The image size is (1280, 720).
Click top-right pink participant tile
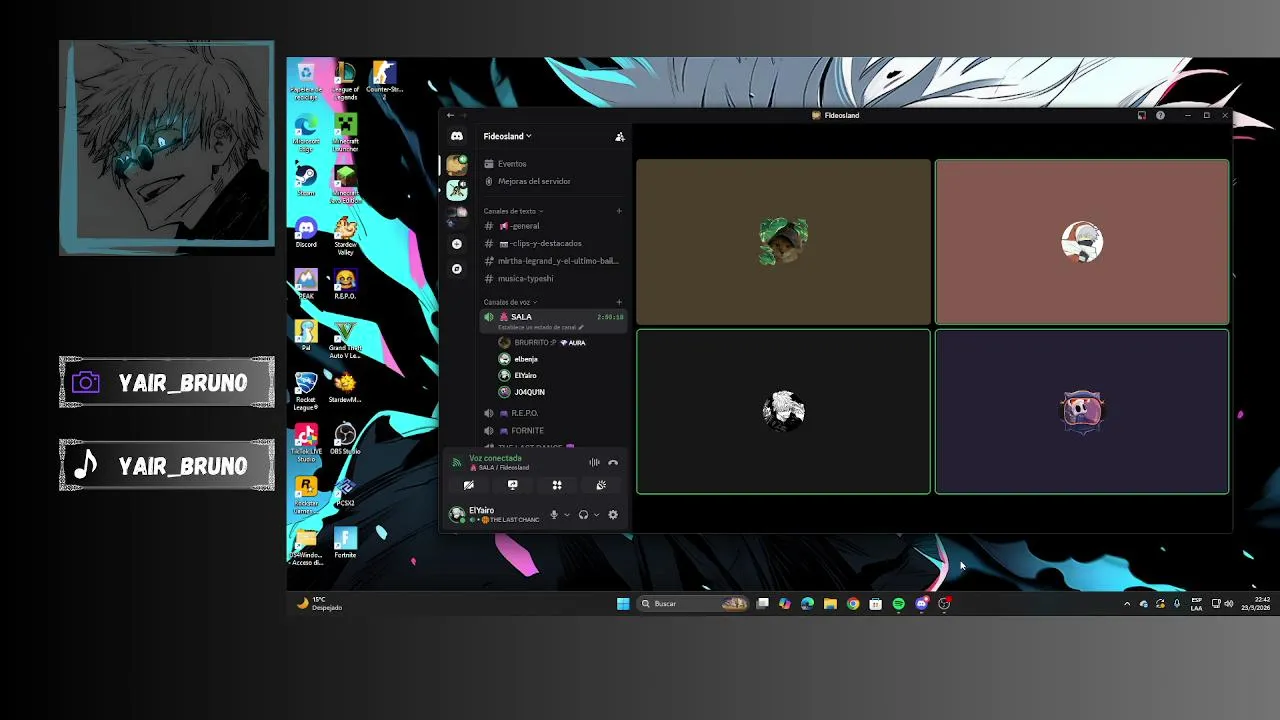pos(1082,242)
